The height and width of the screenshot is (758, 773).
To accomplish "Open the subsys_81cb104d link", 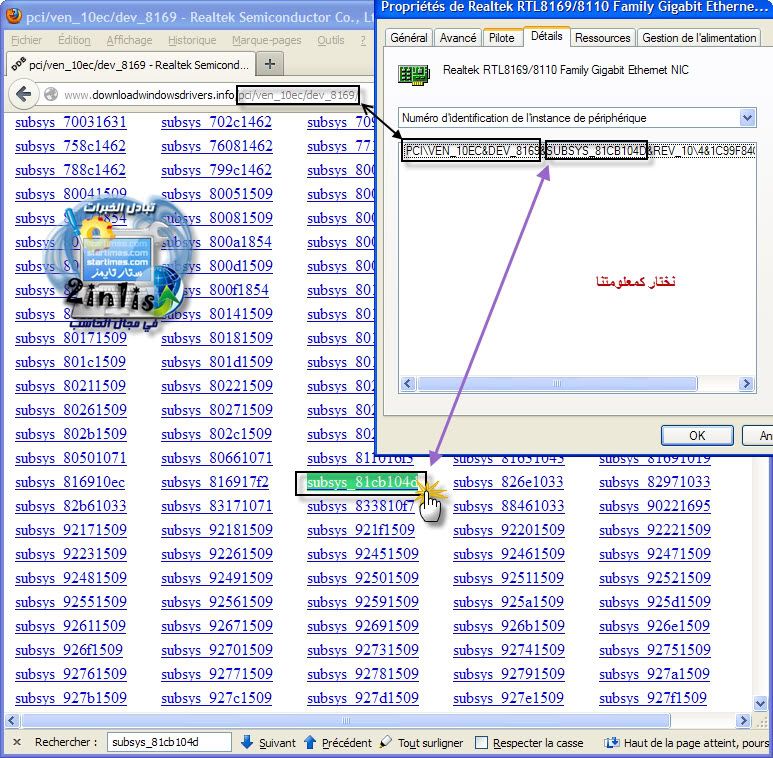I will click(x=362, y=482).
